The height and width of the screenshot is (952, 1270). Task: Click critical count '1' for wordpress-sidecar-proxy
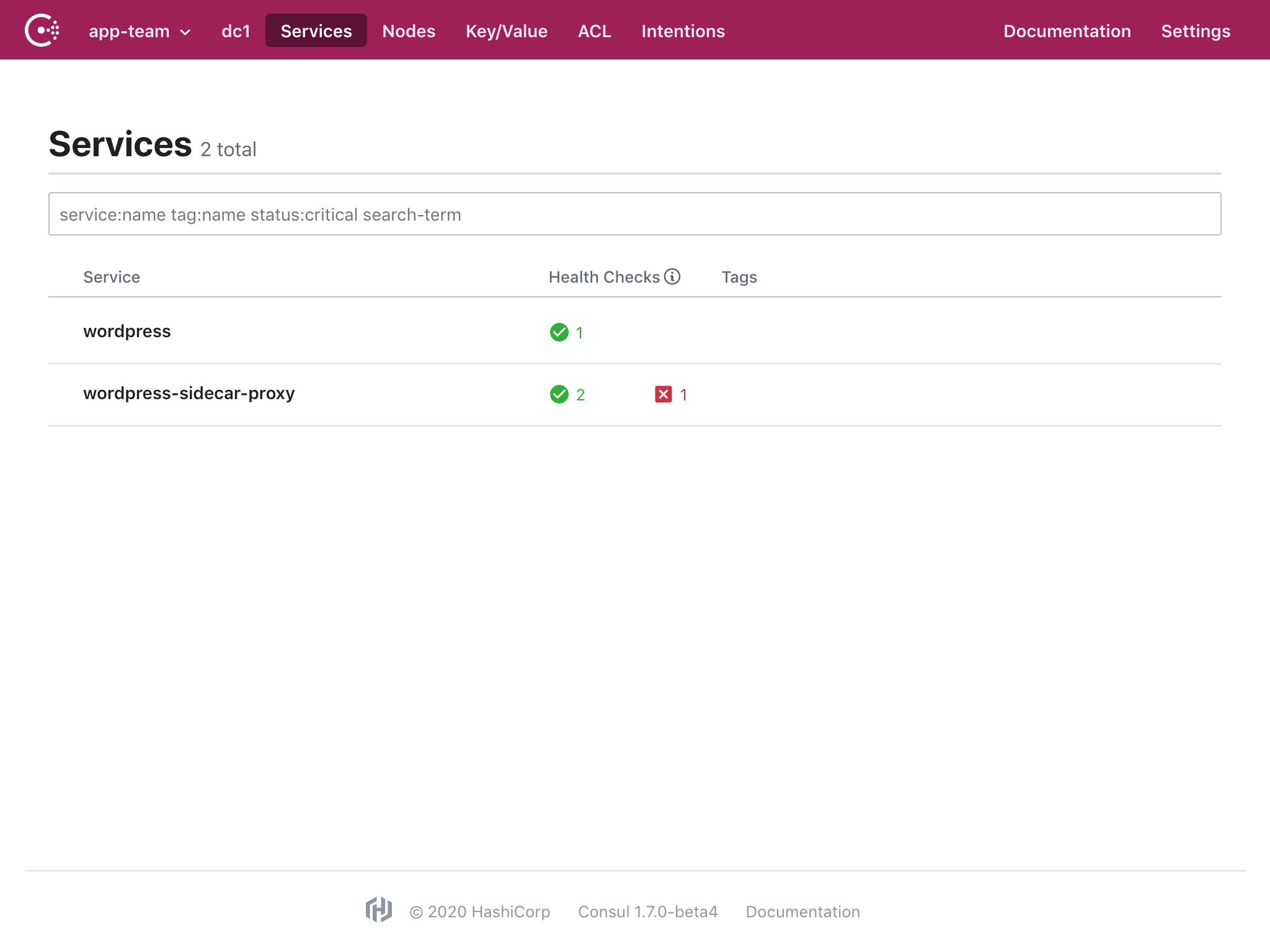(x=683, y=395)
